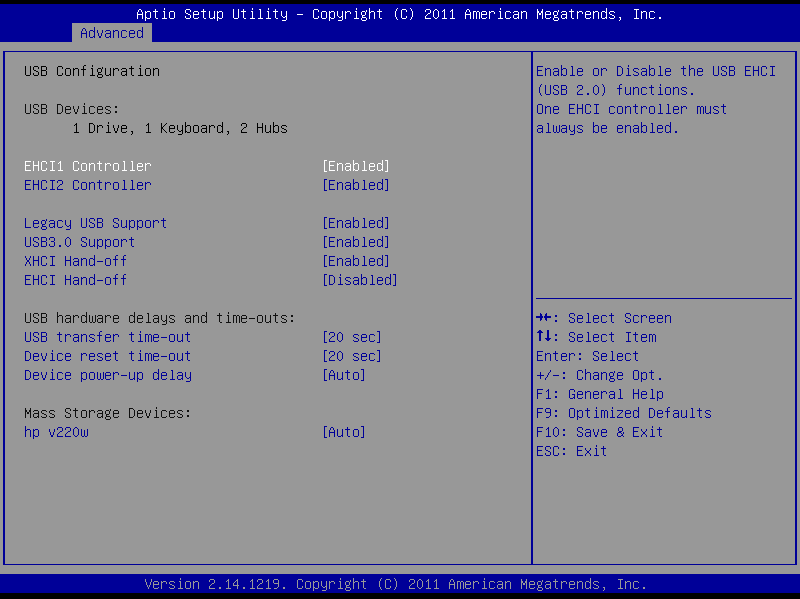Change EHCI Hand-off Disabled value

(359, 280)
